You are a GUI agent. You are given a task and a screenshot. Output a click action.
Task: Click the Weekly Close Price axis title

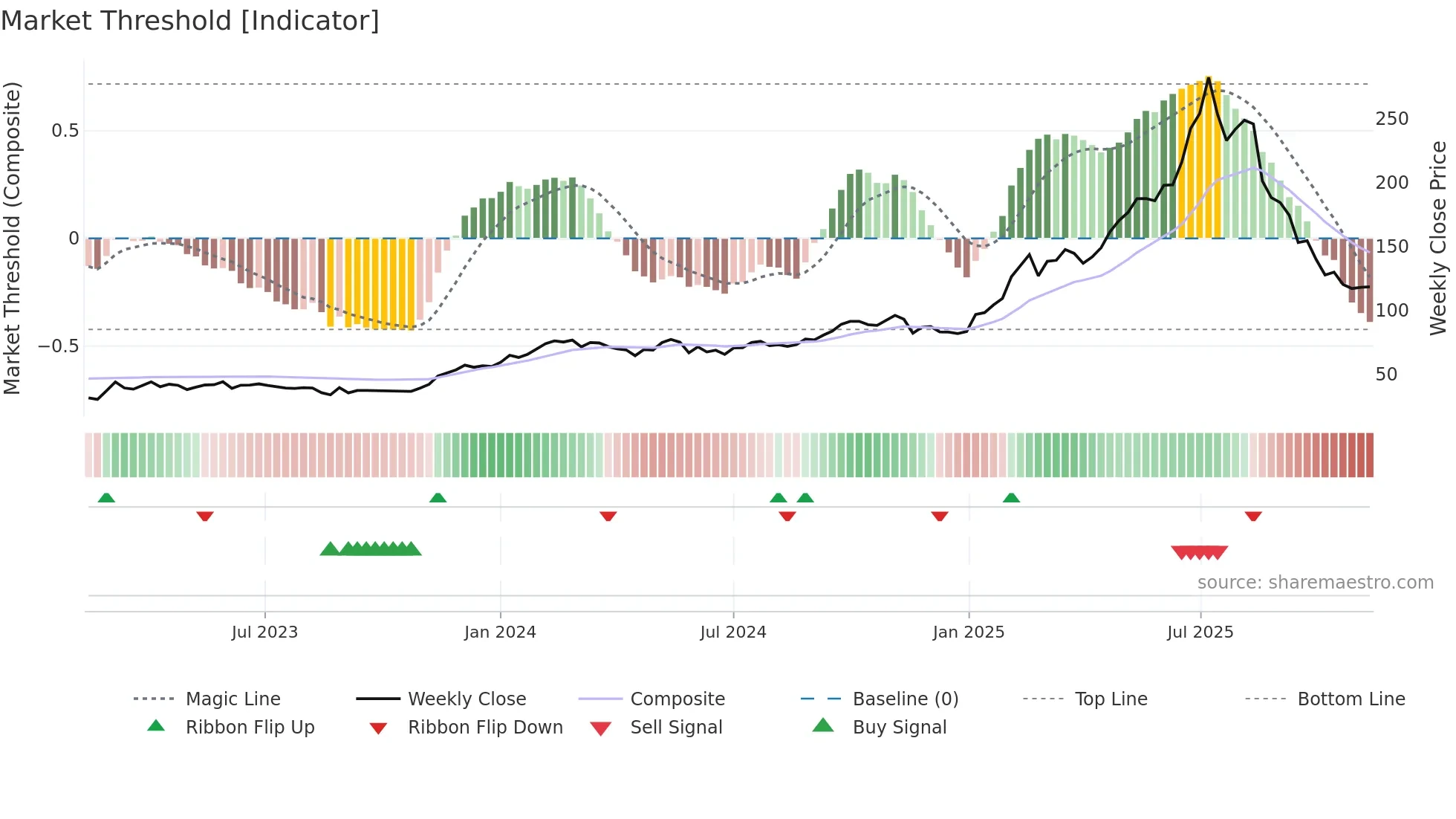point(1438,238)
